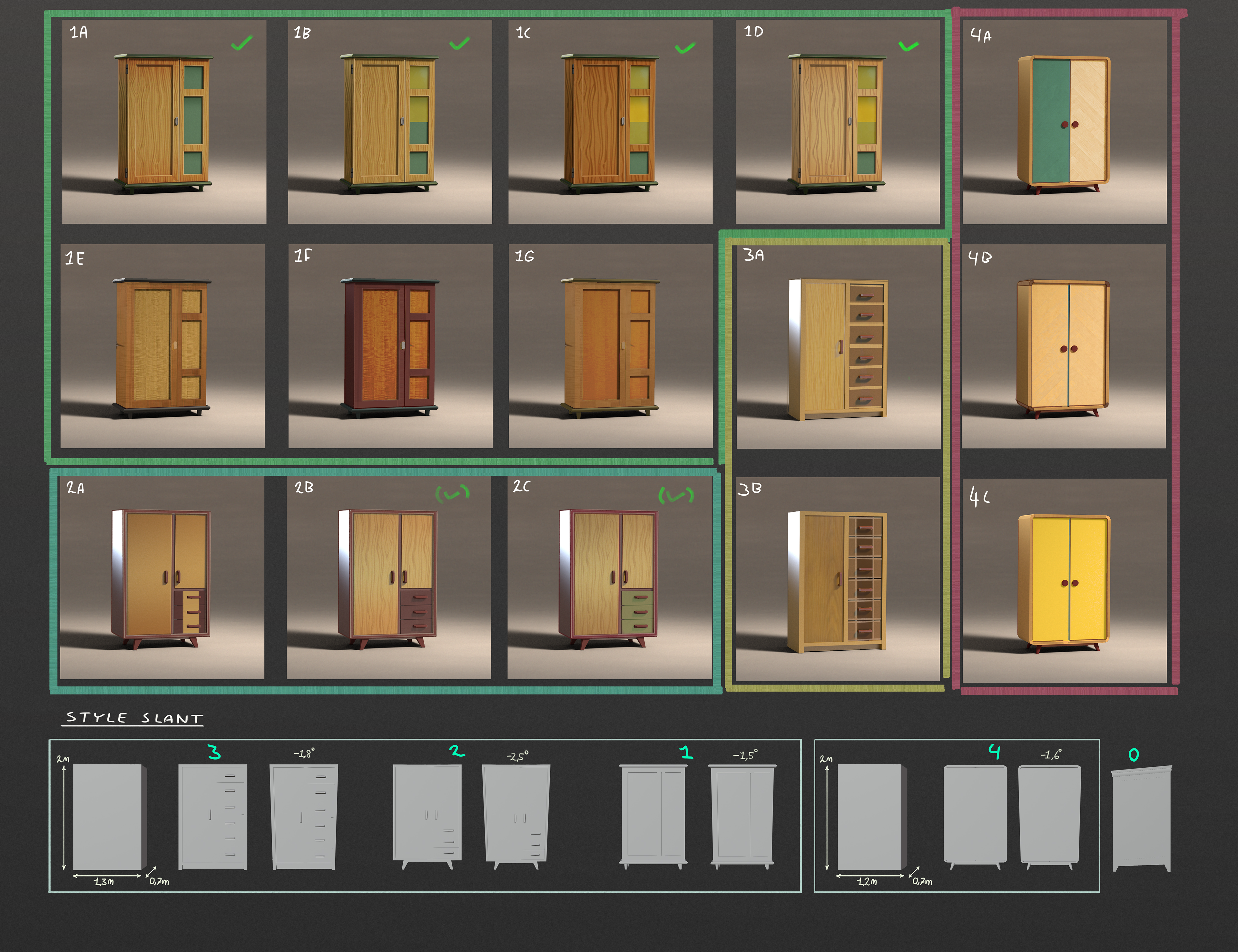Click the bracketed checkmark on render 2C

click(676, 495)
